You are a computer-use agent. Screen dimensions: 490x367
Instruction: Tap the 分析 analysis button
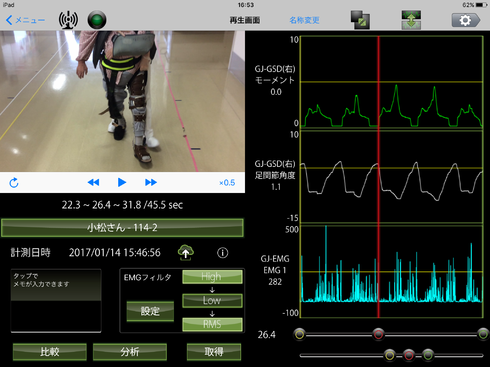click(x=130, y=352)
